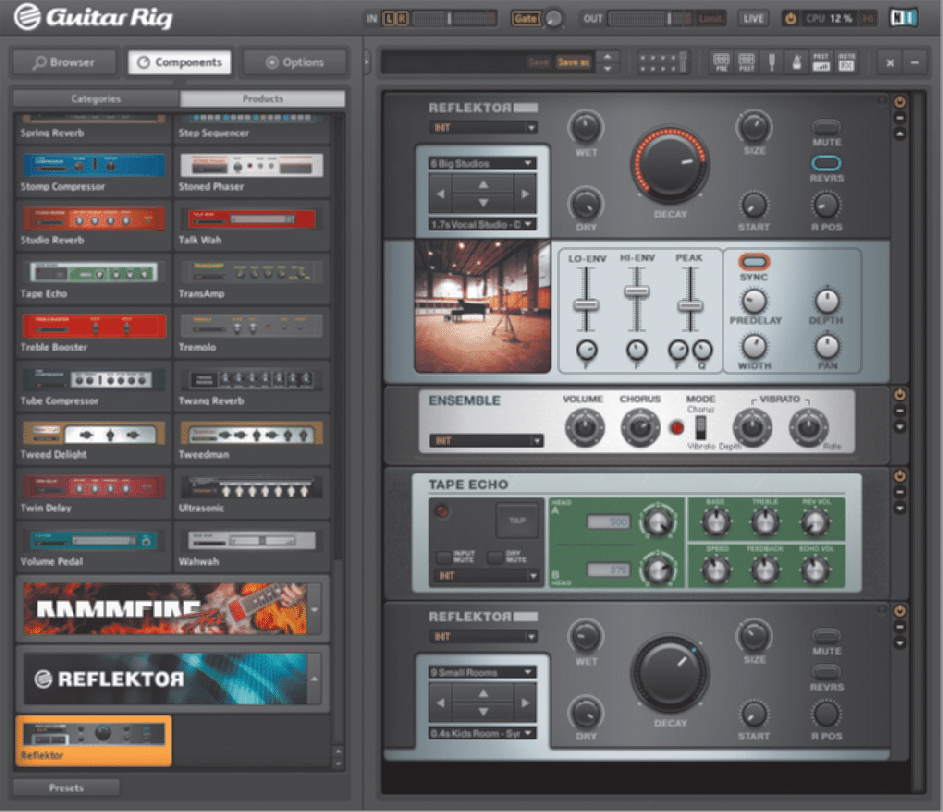
Task: Open the top Reflektor INIT preset dropdown
Action: click(x=484, y=128)
